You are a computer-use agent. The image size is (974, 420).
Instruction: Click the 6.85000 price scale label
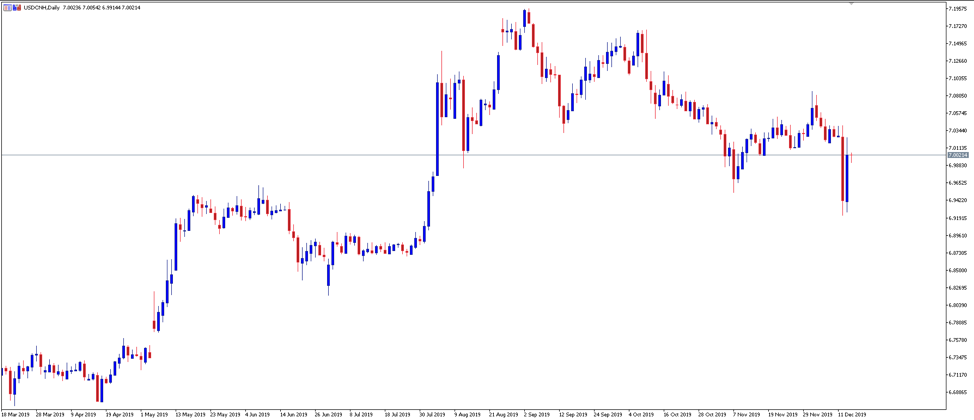pos(958,270)
